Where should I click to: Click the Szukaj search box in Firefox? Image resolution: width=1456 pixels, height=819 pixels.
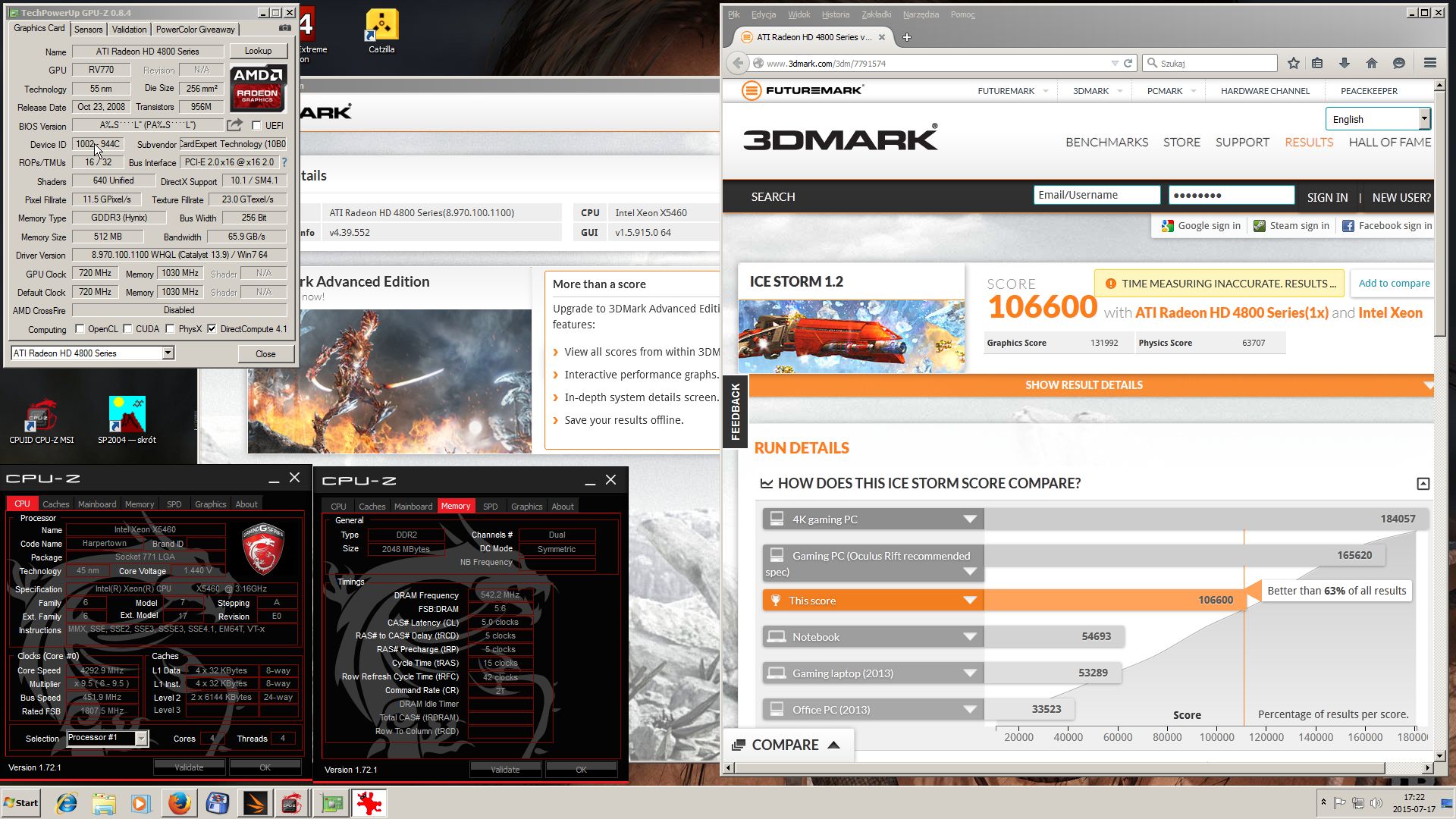(1210, 63)
